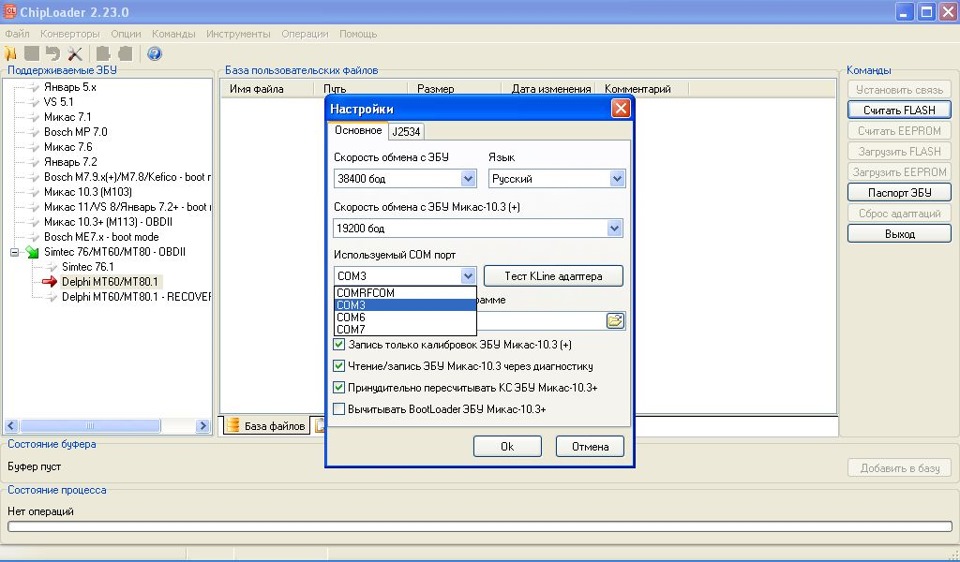Select Delphi MT60/MT80.1 - RECOVER tree item
This screenshot has width=960, height=562.
pyautogui.click(x=136, y=297)
